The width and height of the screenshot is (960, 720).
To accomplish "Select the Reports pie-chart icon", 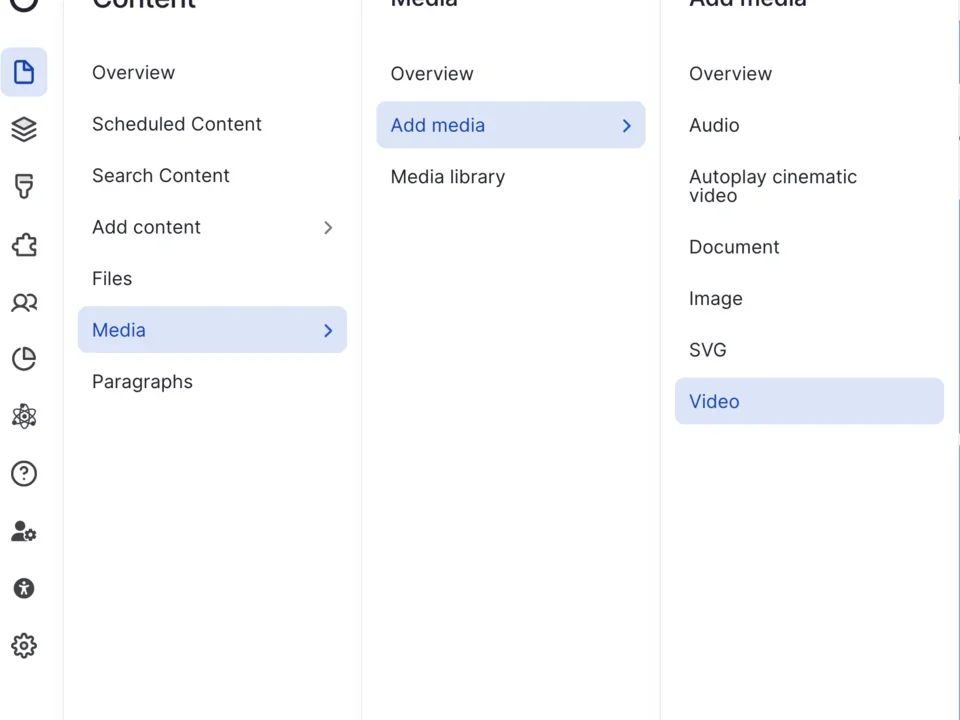I will pos(24,359).
